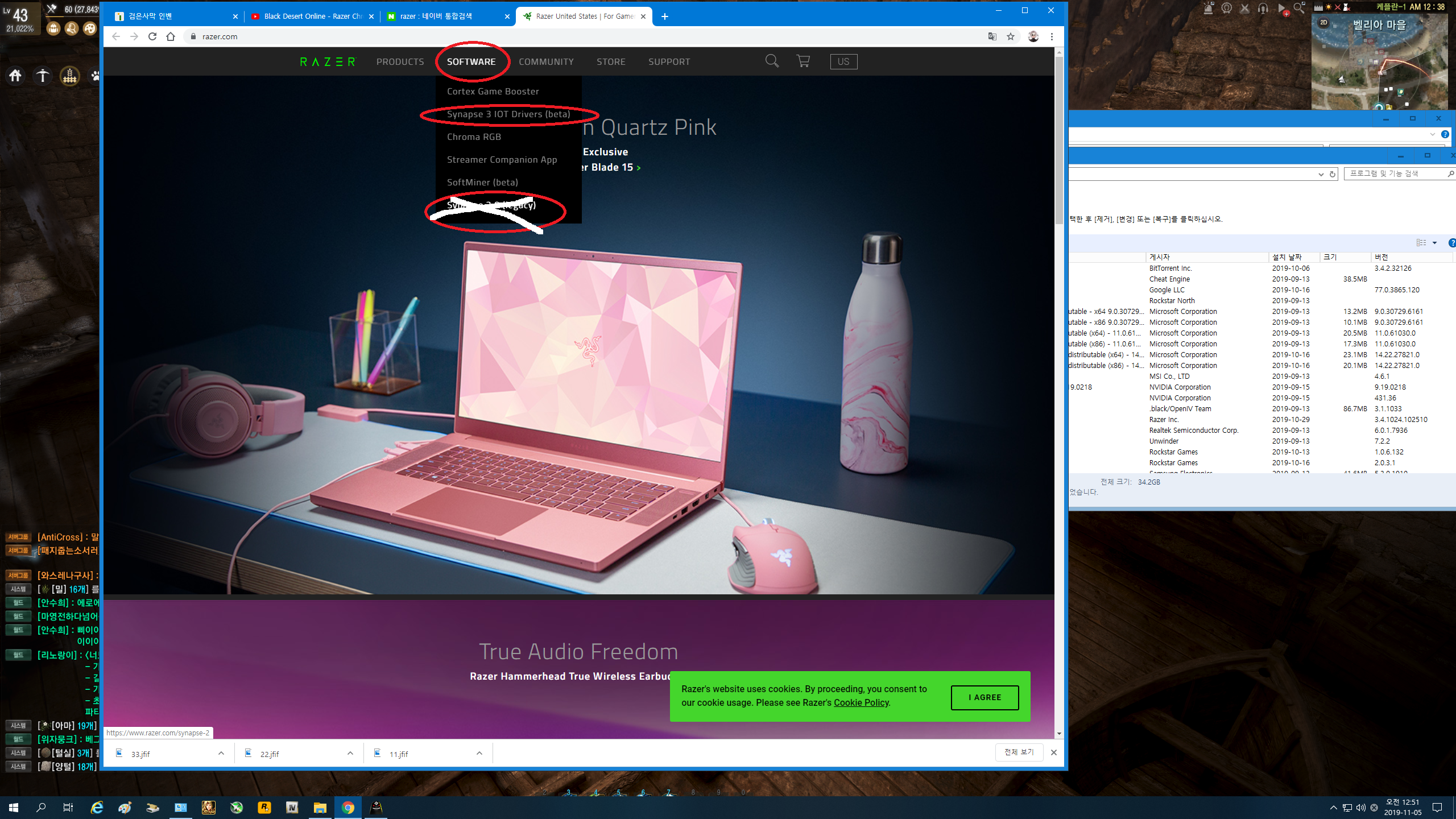Switch to the Black Desert Online YouTube tab
The width and height of the screenshot is (1456, 819).
click(312, 16)
